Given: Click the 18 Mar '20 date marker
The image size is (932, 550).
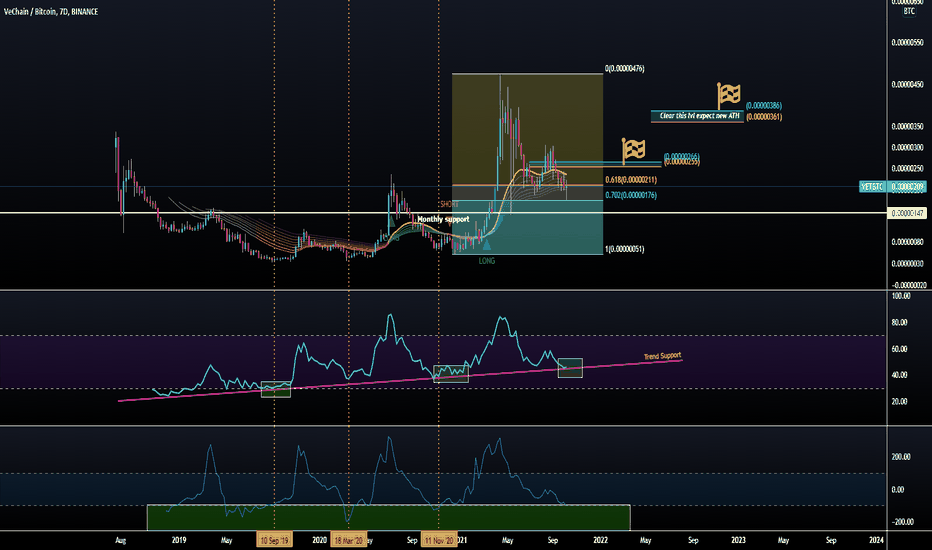Looking at the screenshot, I should point(348,540).
